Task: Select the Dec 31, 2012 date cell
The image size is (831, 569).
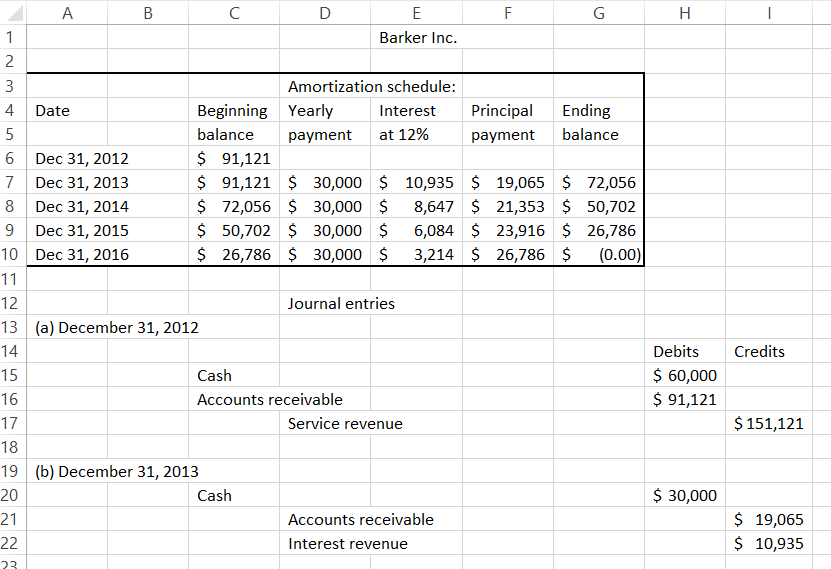Action: [82, 158]
